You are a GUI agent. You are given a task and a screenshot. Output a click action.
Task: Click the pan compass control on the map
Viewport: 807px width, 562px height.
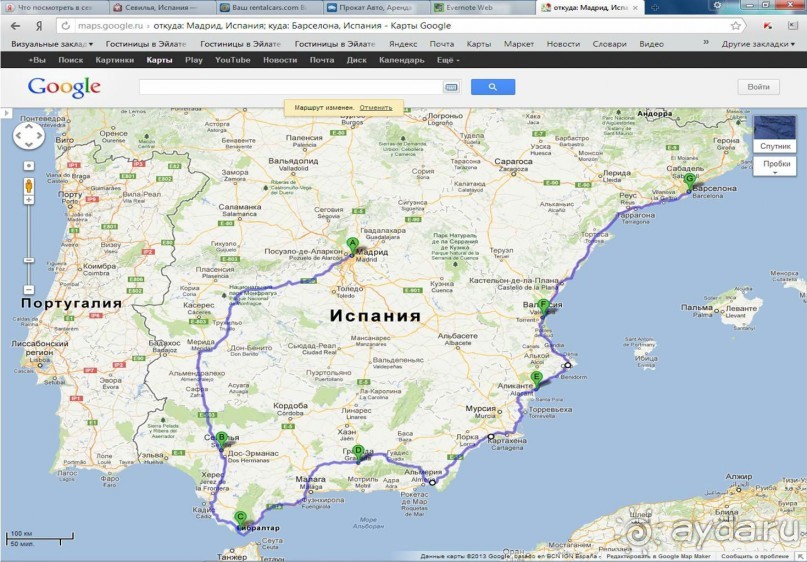click(x=28, y=134)
